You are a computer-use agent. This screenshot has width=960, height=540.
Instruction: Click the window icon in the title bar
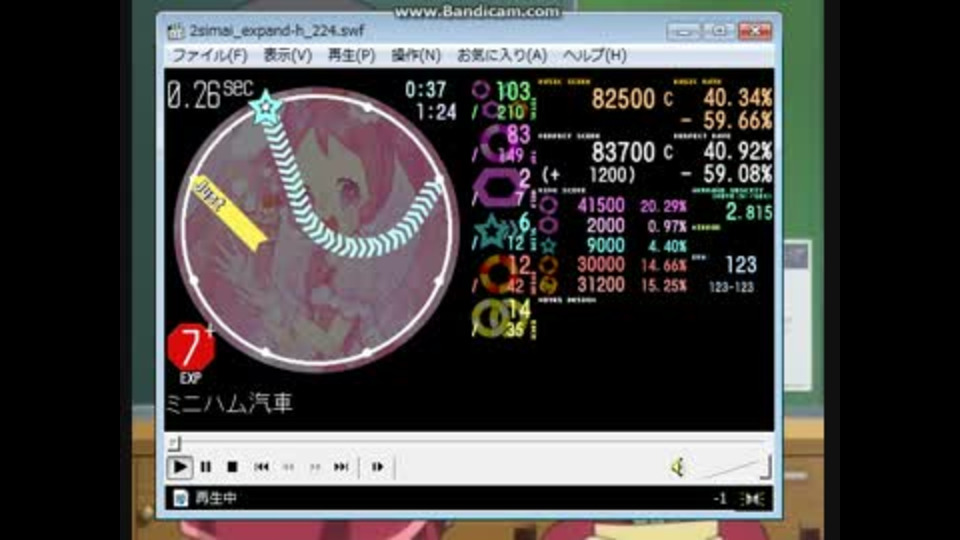tap(176, 31)
